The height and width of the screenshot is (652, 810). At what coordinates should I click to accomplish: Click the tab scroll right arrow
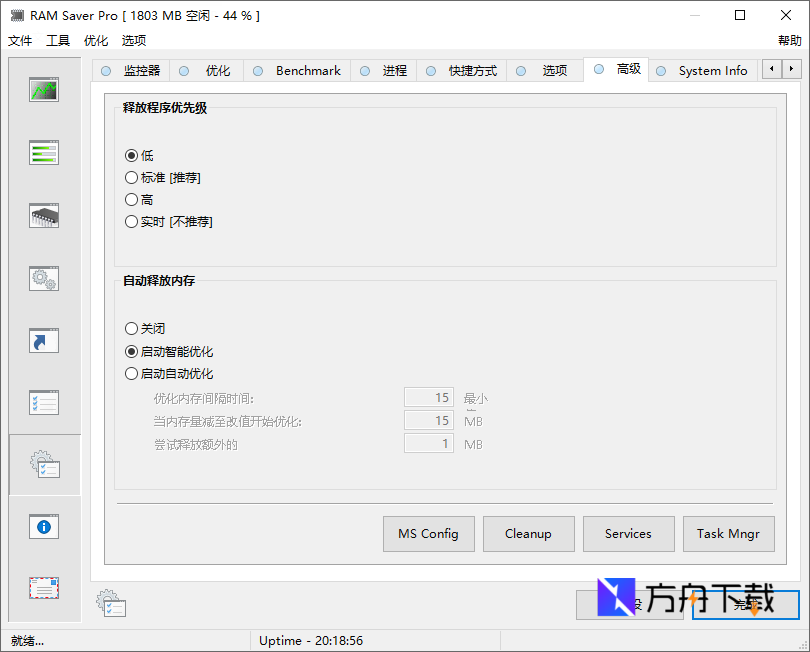tap(789, 69)
